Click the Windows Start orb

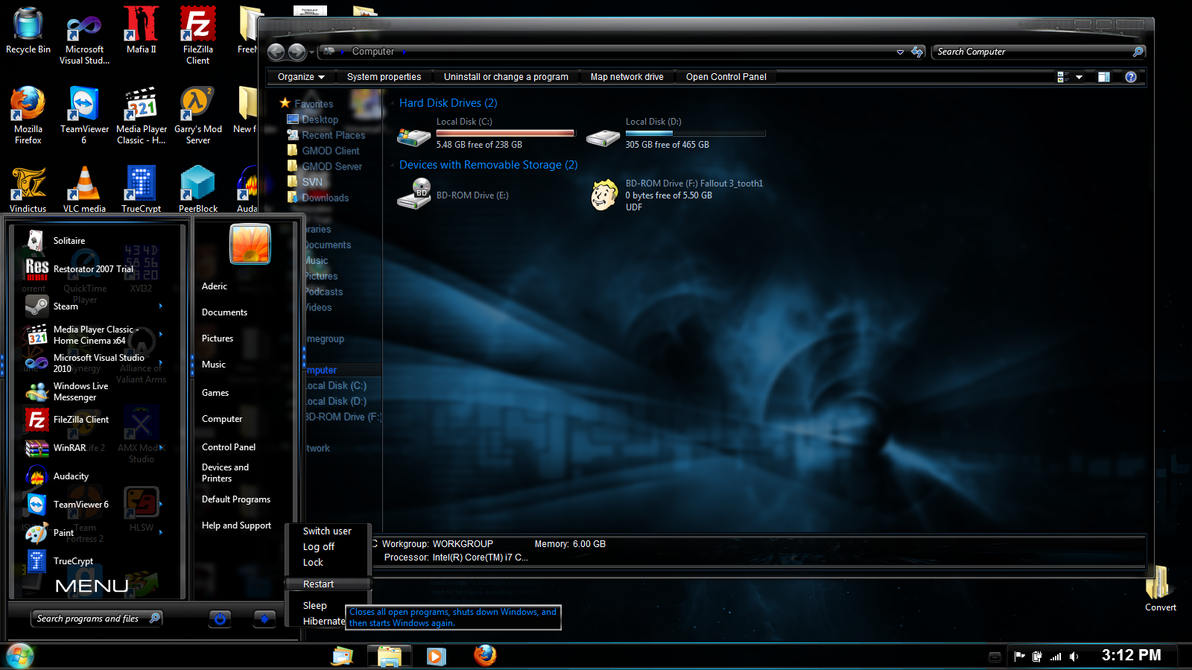(x=19, y=656)
